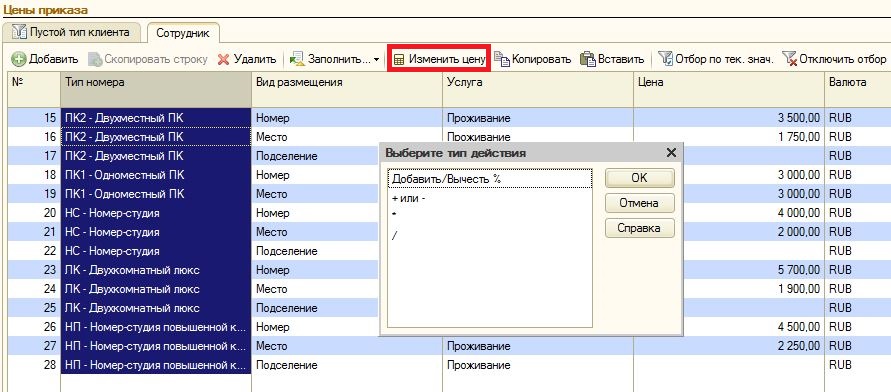Click the Изменить цену calculator icon

[400, 59]
